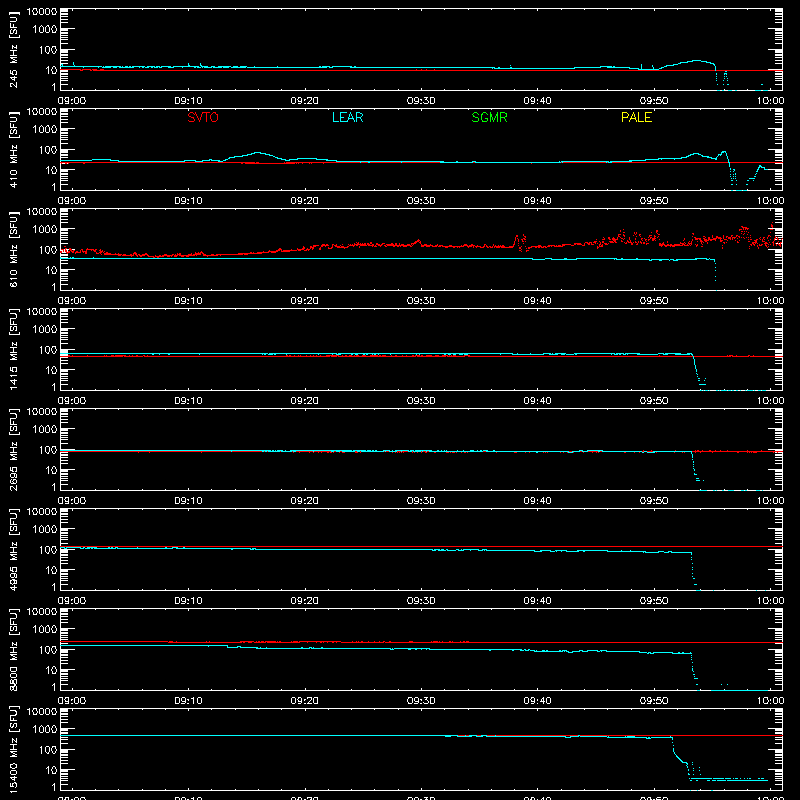Click the 10 tick label on 1415 MHz axis

coord(51,370)
